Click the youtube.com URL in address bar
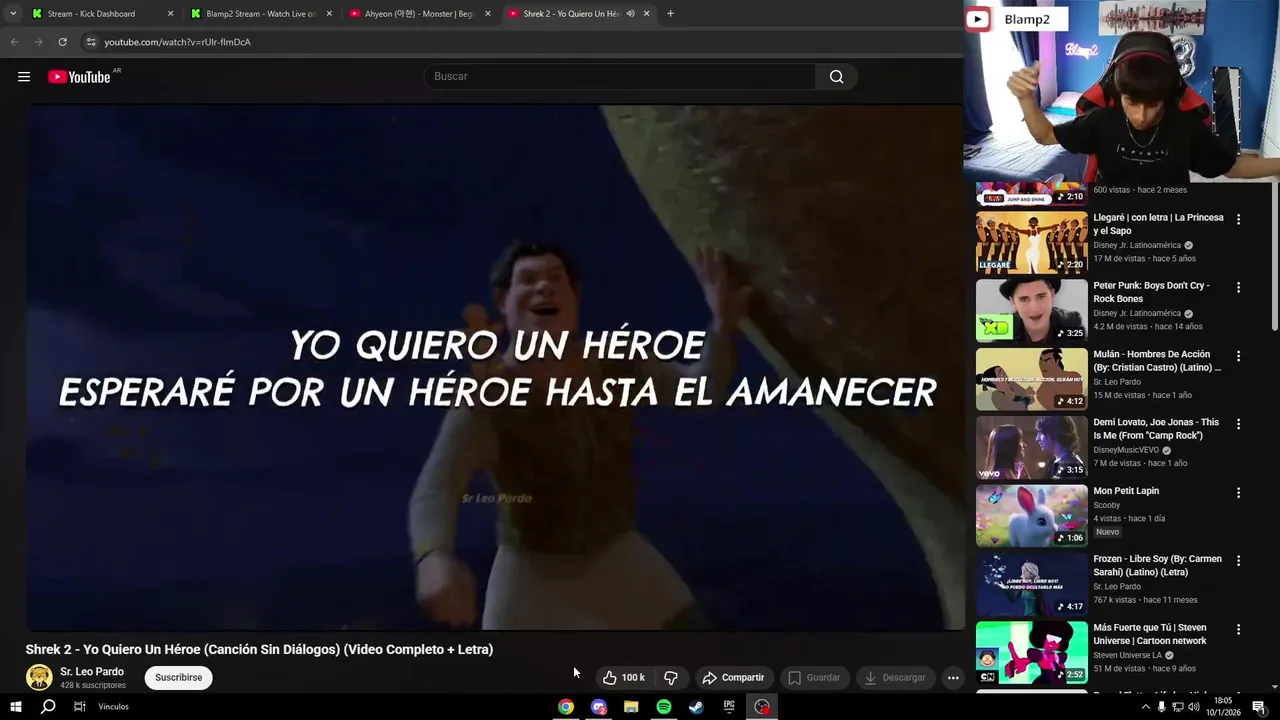The width and height of the screenshot is (1280, 720). (x=177, y=42)
